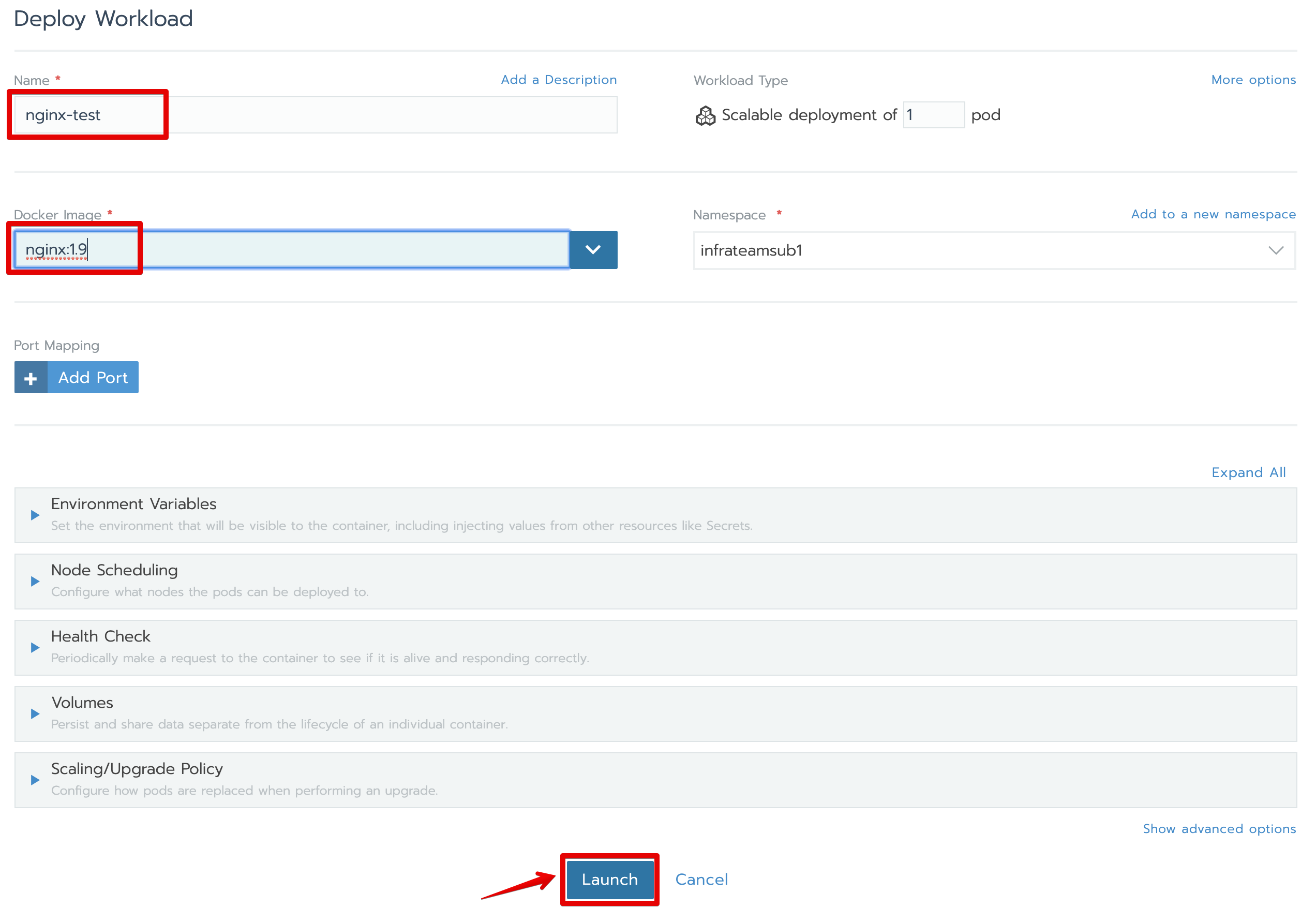The image size is (1316, 908).
Task: Click More options for workload type
Action: pyautogui.click(x=1253, y=80)
